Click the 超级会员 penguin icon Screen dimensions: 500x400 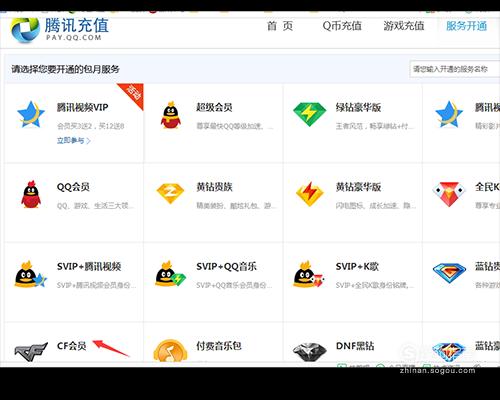(170, 115)
